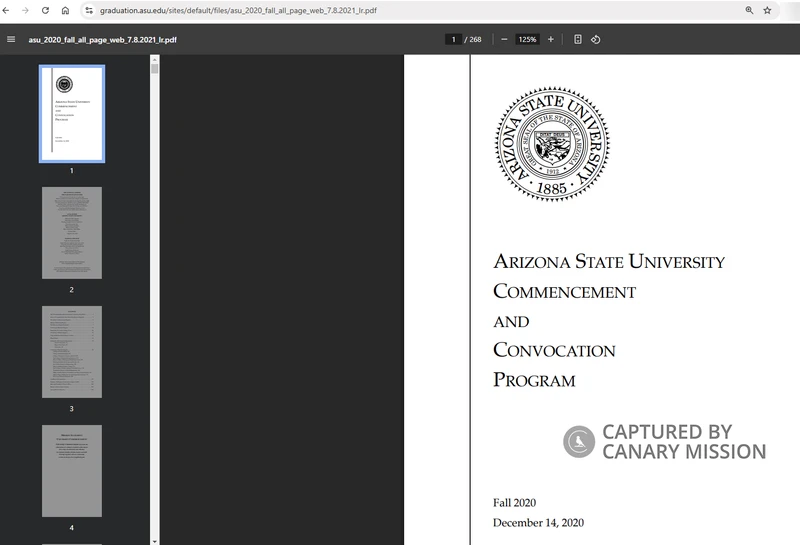Open the browser home page
This screenshot has width=800, height=545.
65,10
